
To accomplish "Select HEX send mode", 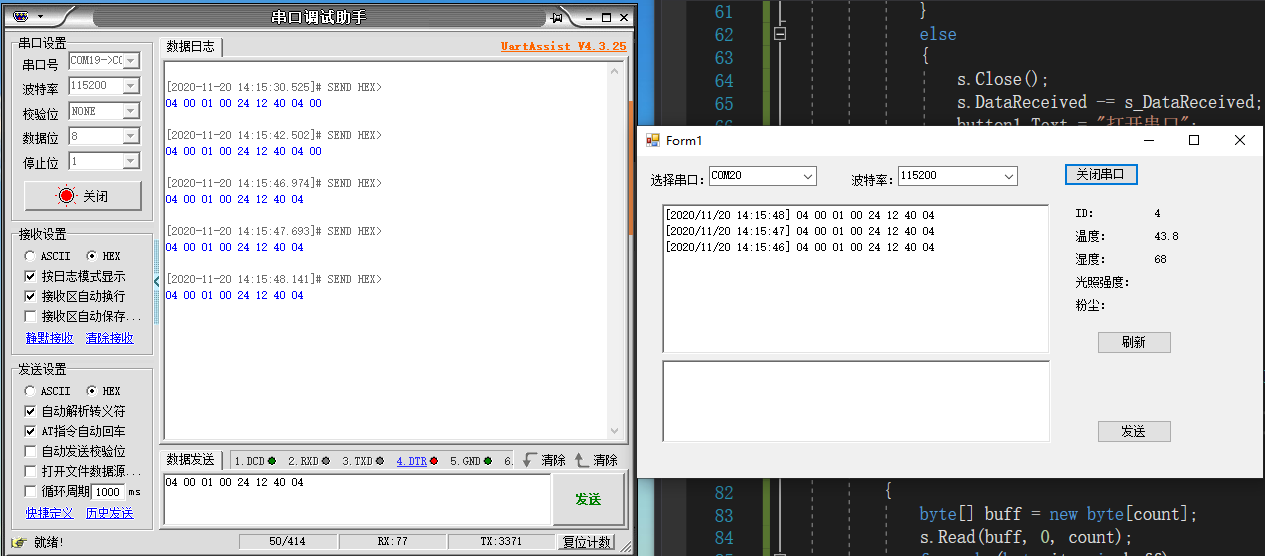I will click(x=91, y=391).
